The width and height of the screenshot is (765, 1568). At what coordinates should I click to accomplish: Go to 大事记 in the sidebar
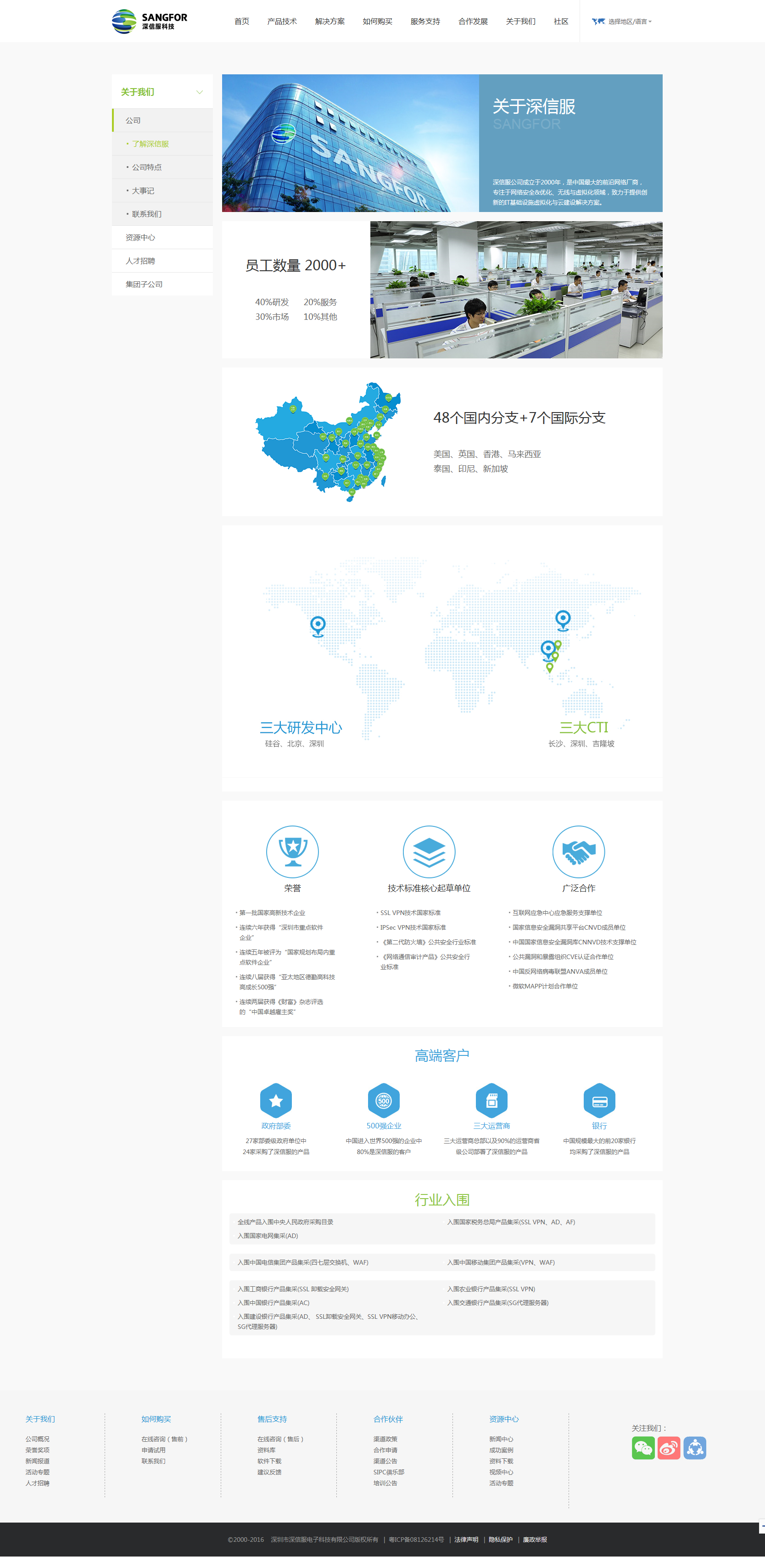pyautogui.click(x=143, y=190)
